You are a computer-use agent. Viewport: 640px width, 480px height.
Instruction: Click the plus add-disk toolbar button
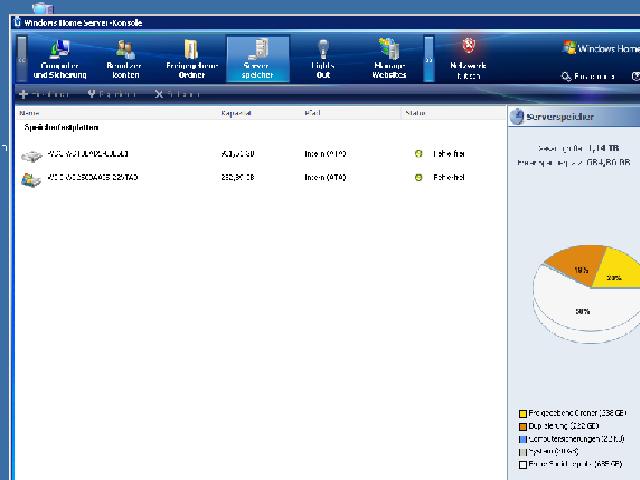(44, 94)
